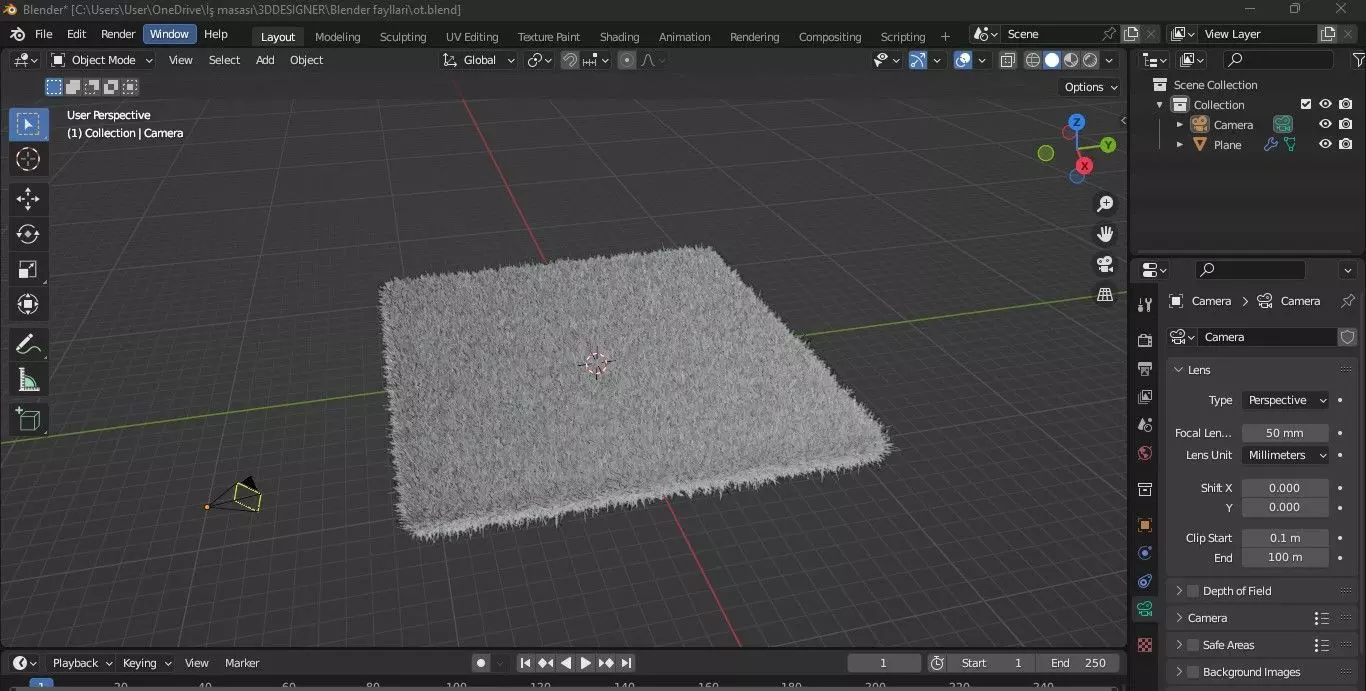Toggle X-ray display
This screenshot has height=691, width=1366.
pyautogui.click(x=1007, y=60)
